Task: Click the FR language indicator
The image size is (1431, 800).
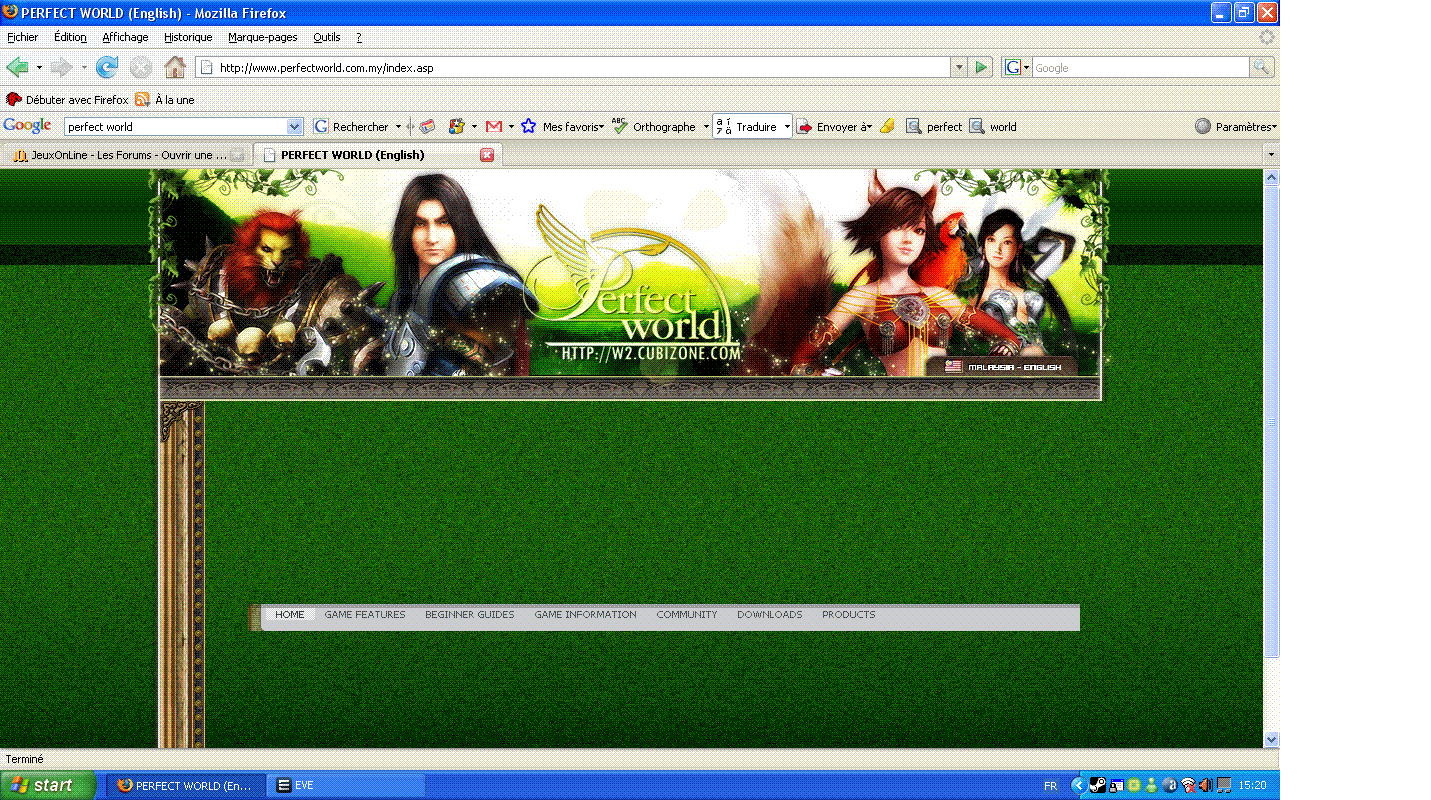Action: tap(1050, 786)
